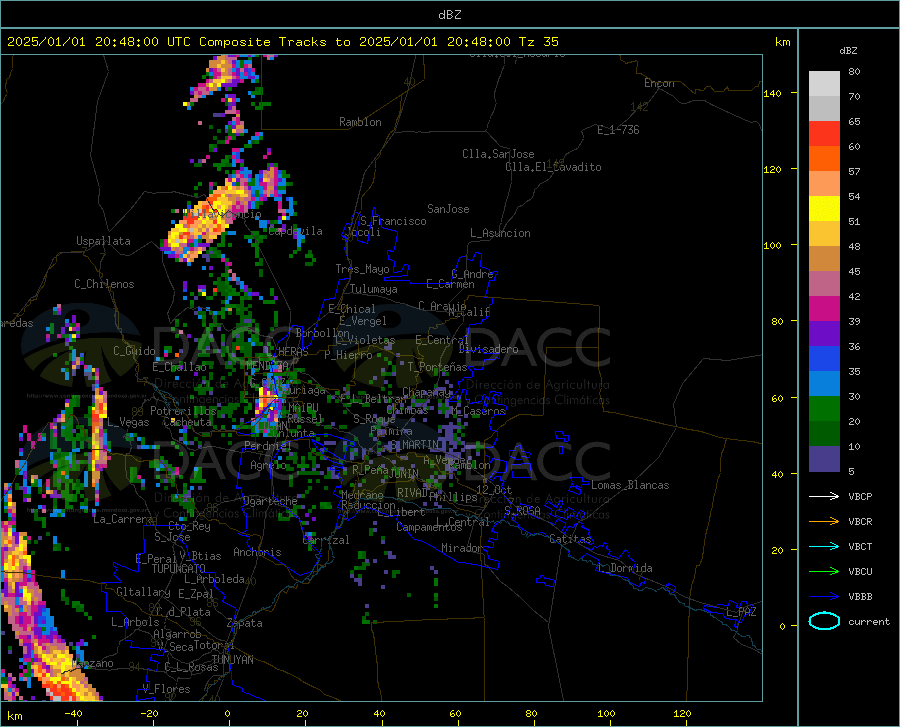Click the Ramblon label near map top

360,122
